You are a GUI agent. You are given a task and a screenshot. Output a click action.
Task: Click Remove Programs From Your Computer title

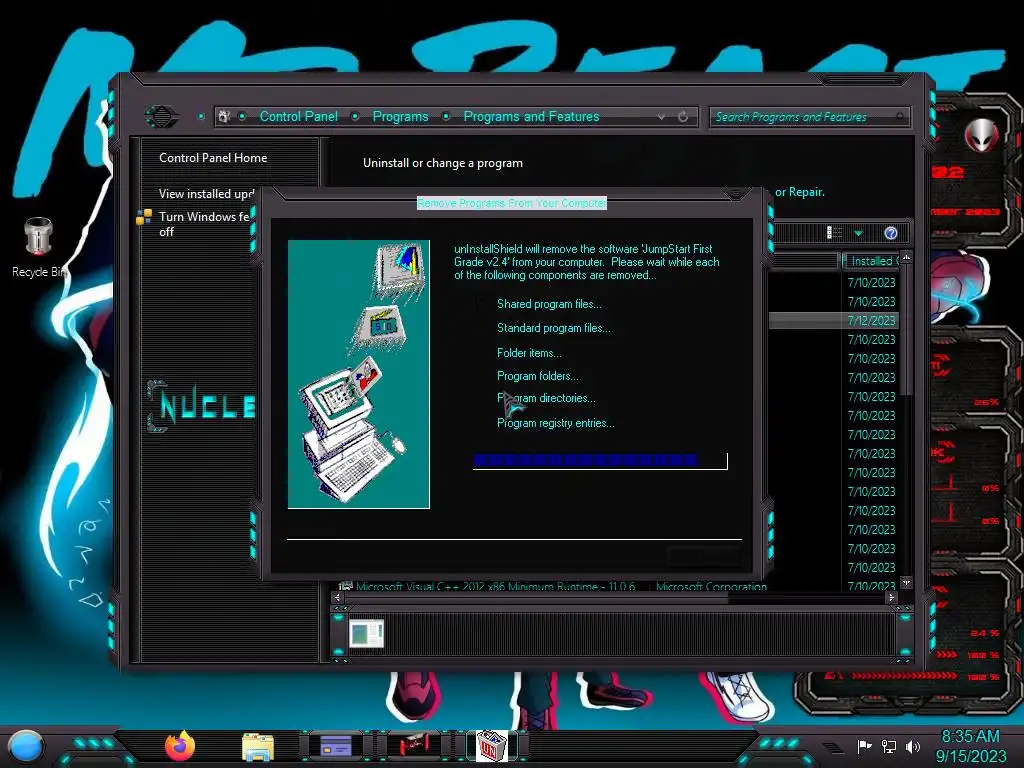[x=511, y=203]
